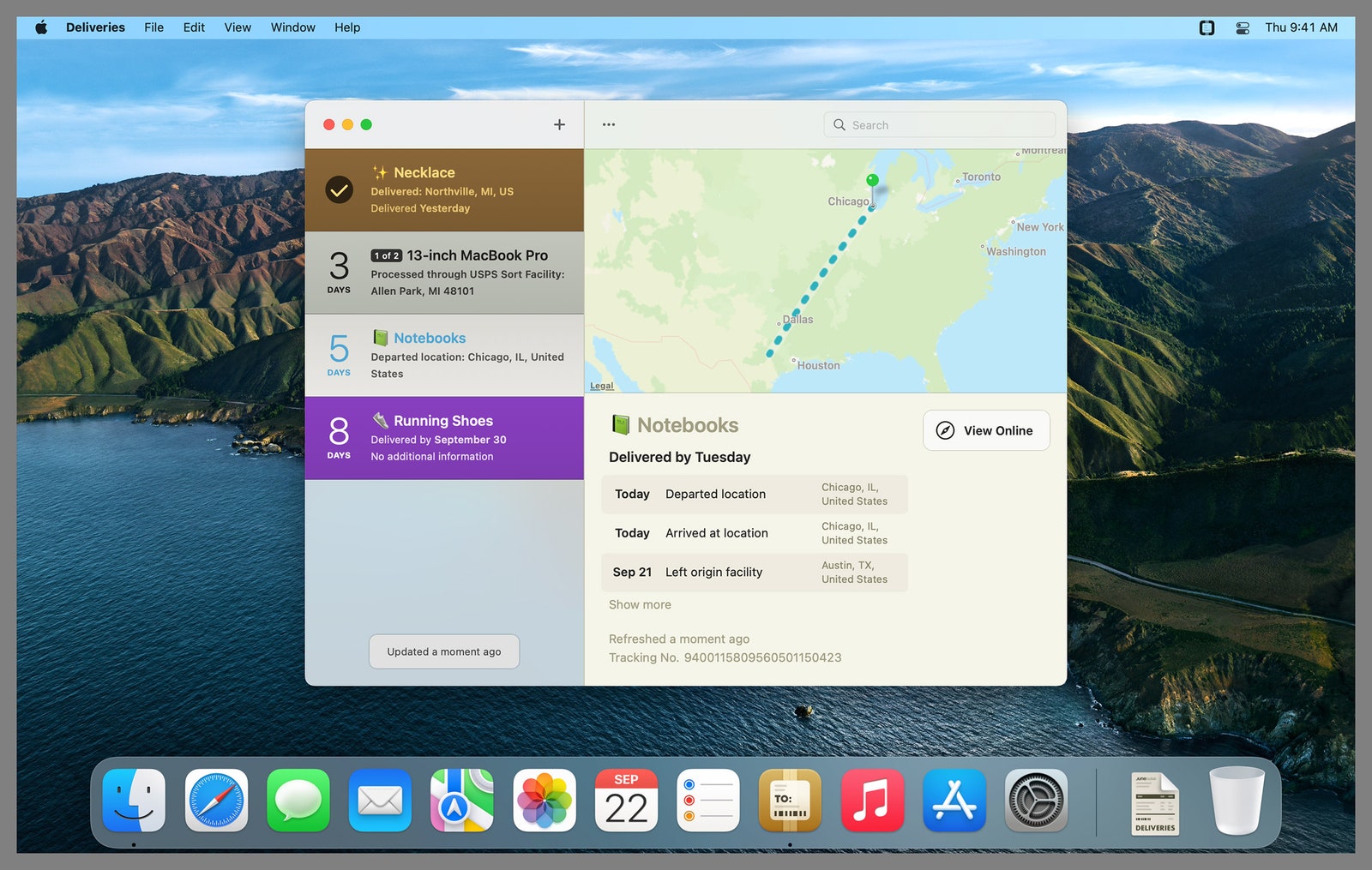Open System Preferences from the Dock
1372x870 pixels.
1036,801
